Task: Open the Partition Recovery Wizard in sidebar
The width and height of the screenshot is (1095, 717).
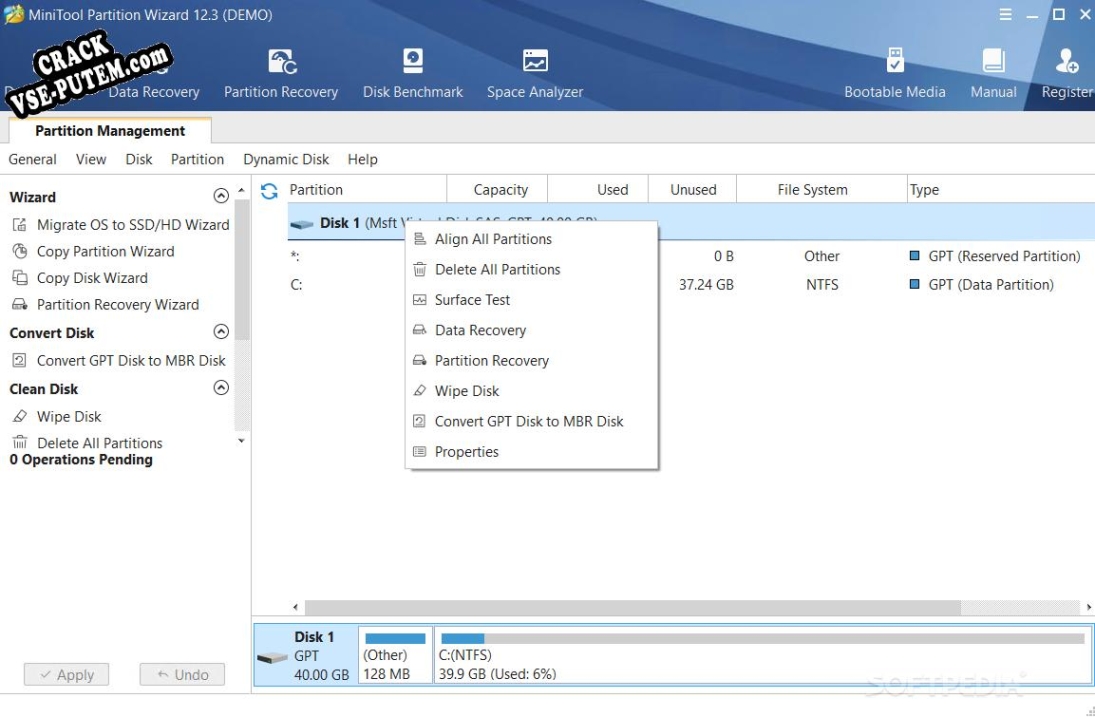Action: pos(117,305)
